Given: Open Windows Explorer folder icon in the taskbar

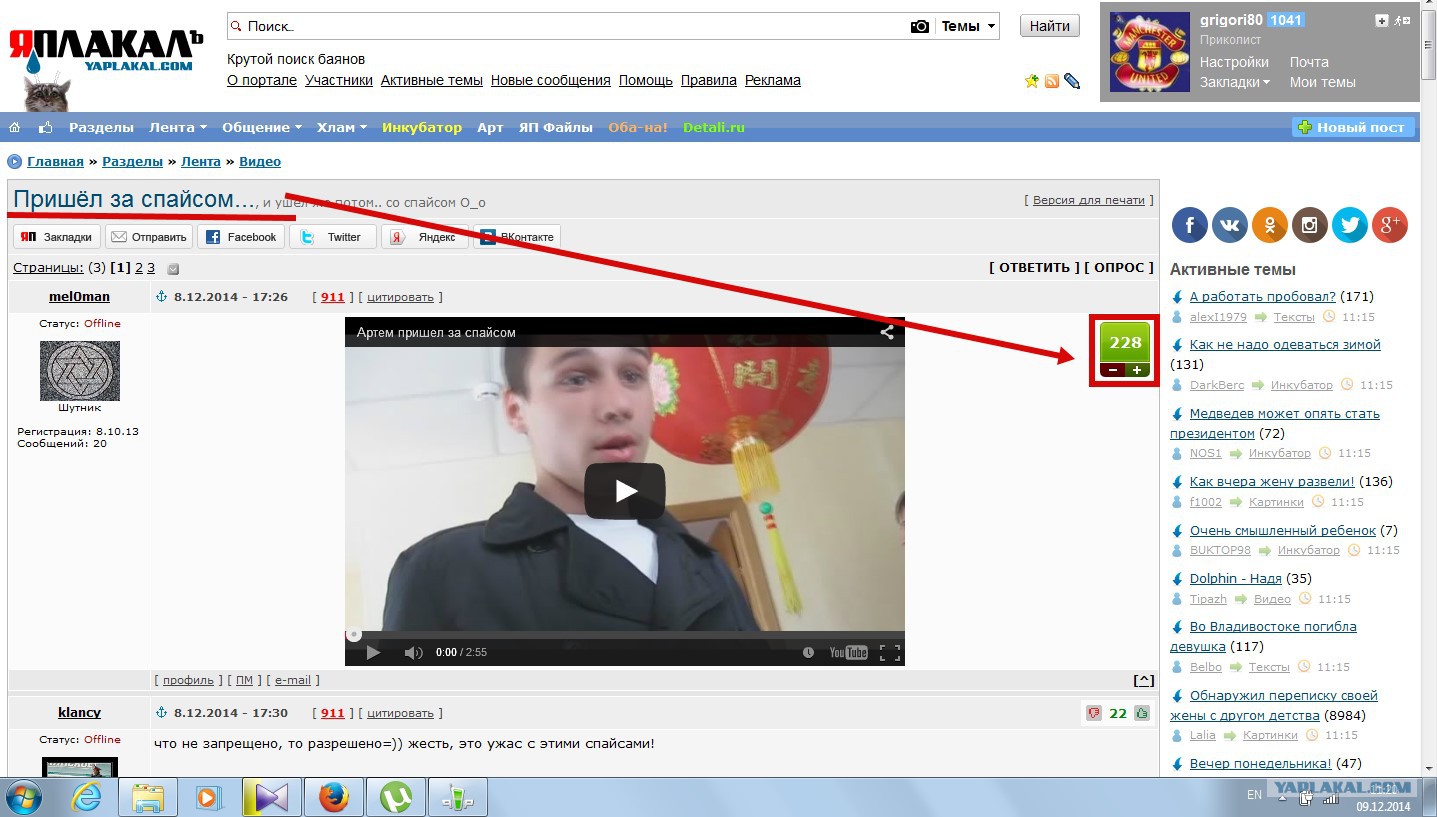Looking at the screenshot, I should tap(148, 797).
